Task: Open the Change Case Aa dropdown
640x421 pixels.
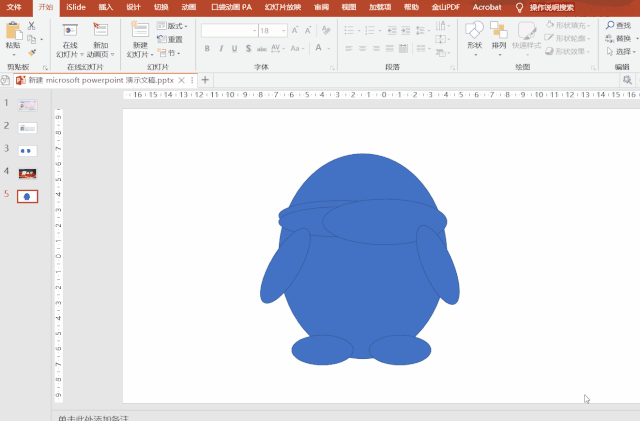Action: 297,49
